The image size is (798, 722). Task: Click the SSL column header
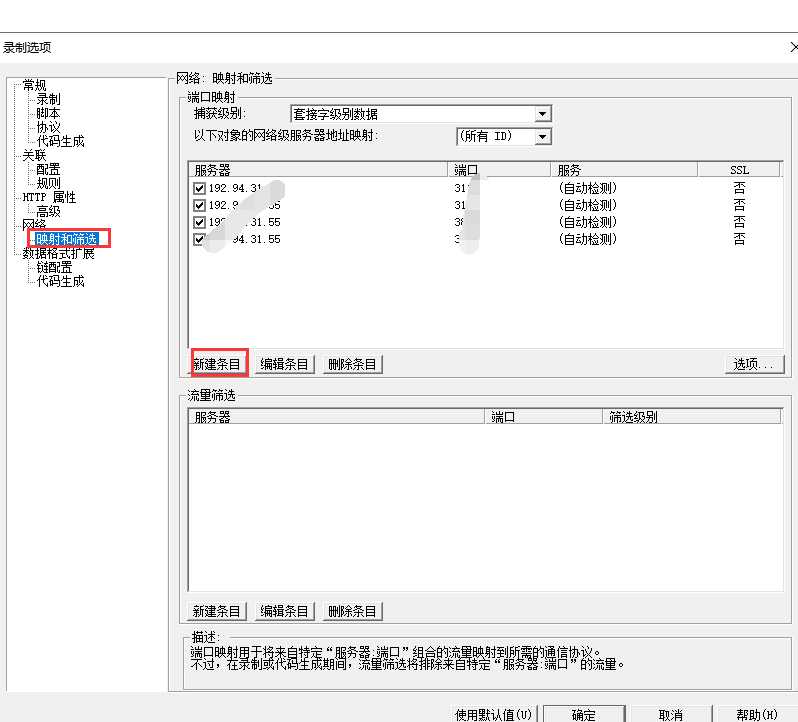pyautogui.click(x=739, y=169)
